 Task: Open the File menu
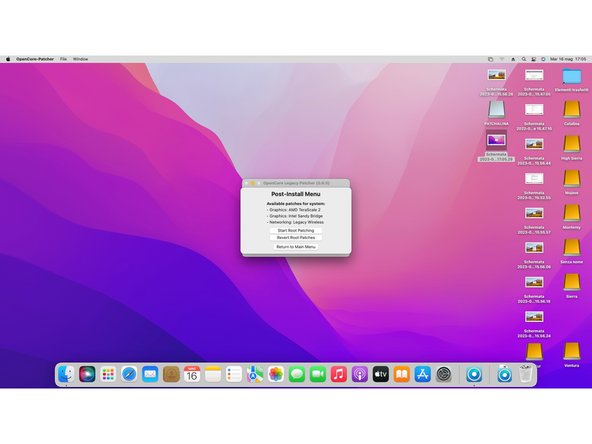coord(63,59)
